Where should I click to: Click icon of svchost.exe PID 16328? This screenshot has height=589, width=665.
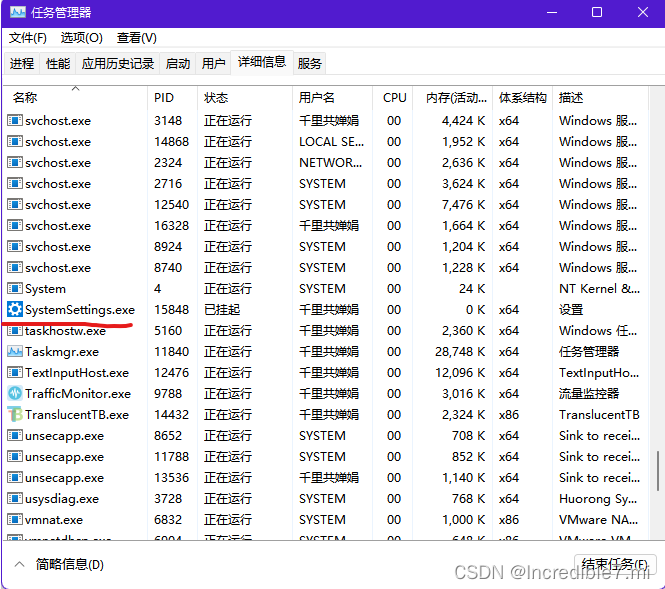(15, 226)
